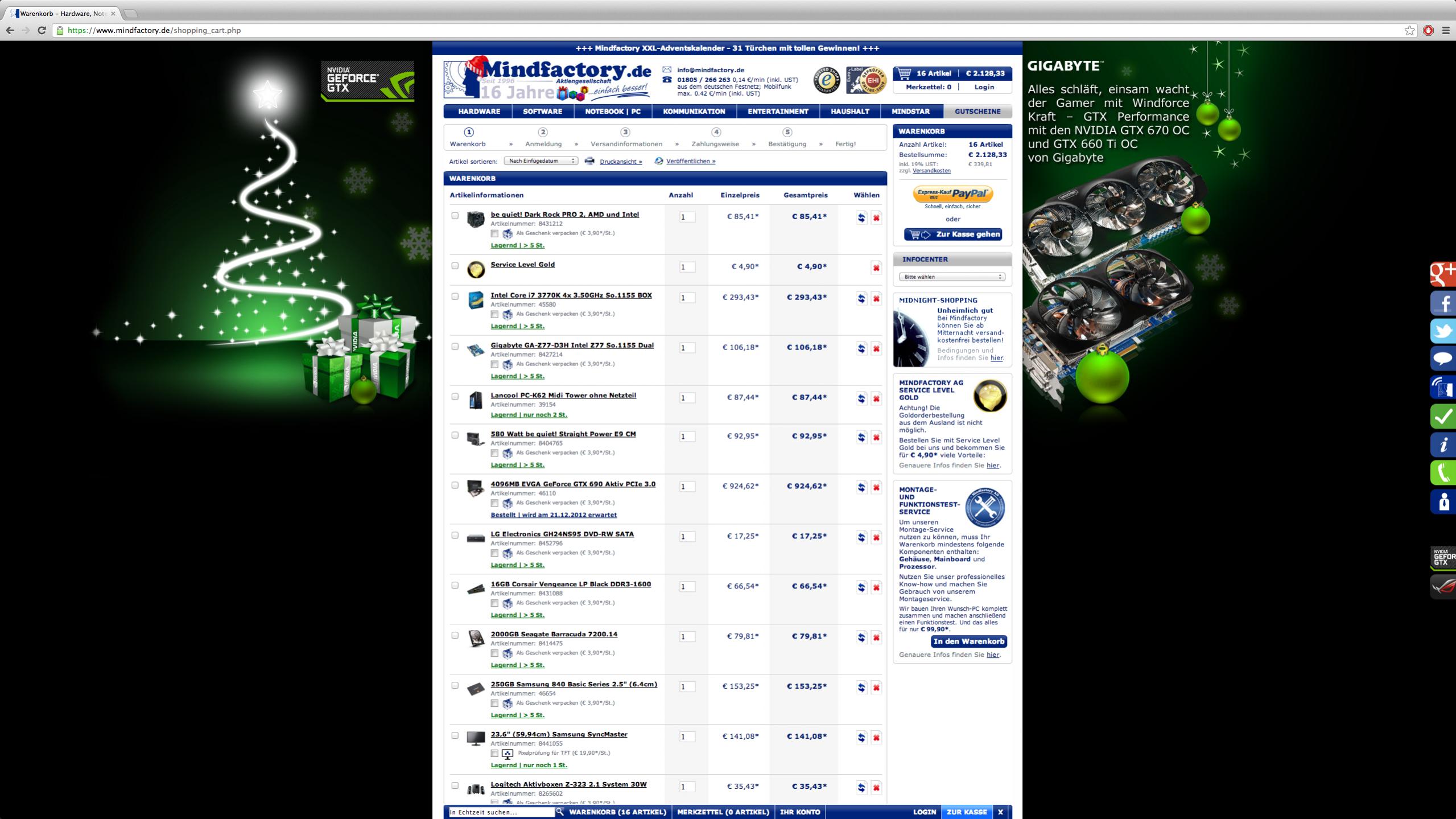The image size is (1456, 819).
Task: Click the 'In Echtzeit suchen' search field
Action: click(501, 812)
